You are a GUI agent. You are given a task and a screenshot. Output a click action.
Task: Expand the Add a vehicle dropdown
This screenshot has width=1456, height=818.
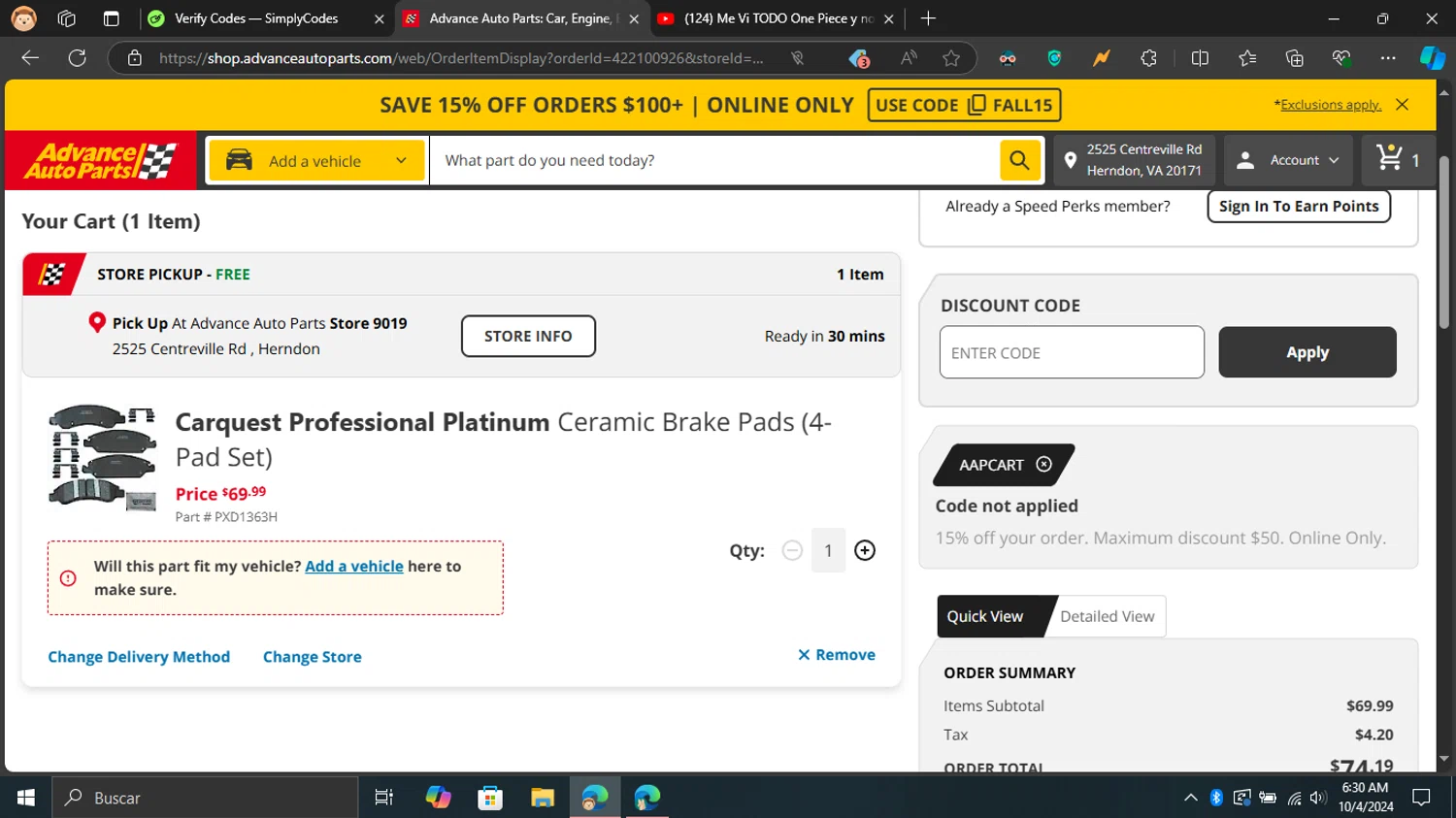click(317, 160)
